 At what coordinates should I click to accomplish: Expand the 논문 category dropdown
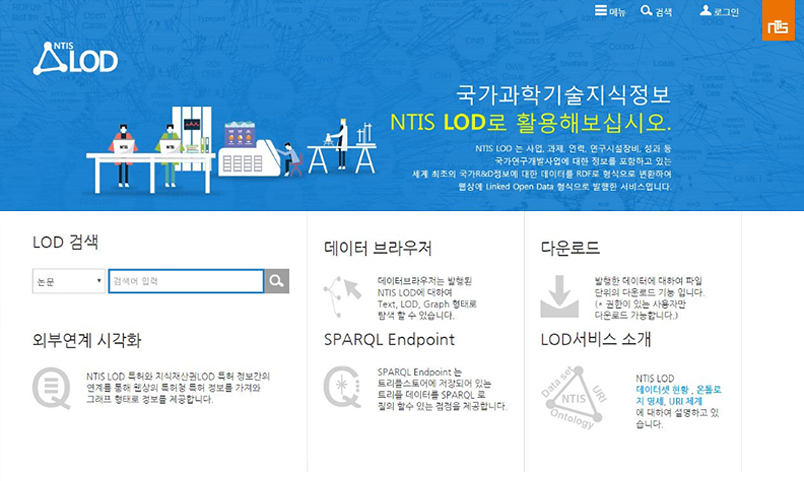click(x=69, y=281)
